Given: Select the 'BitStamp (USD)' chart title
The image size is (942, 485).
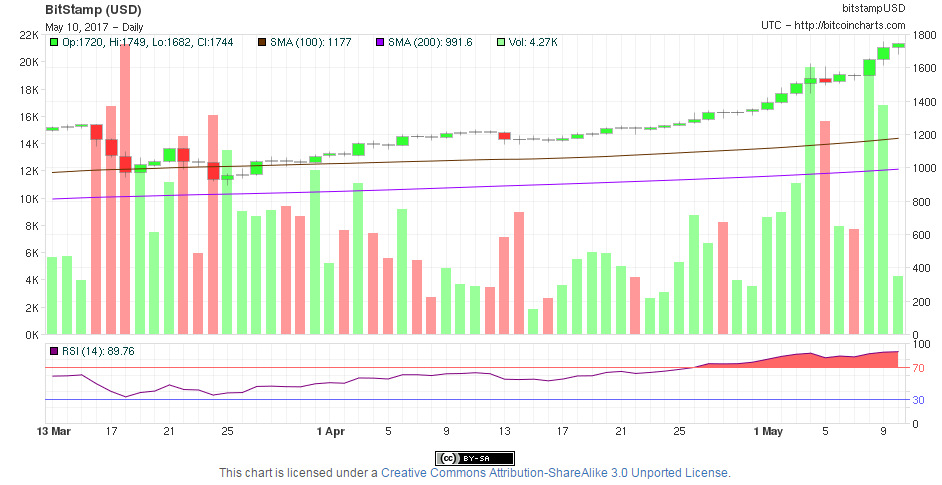Looking at the screenshot, I should tap(93, 10).
